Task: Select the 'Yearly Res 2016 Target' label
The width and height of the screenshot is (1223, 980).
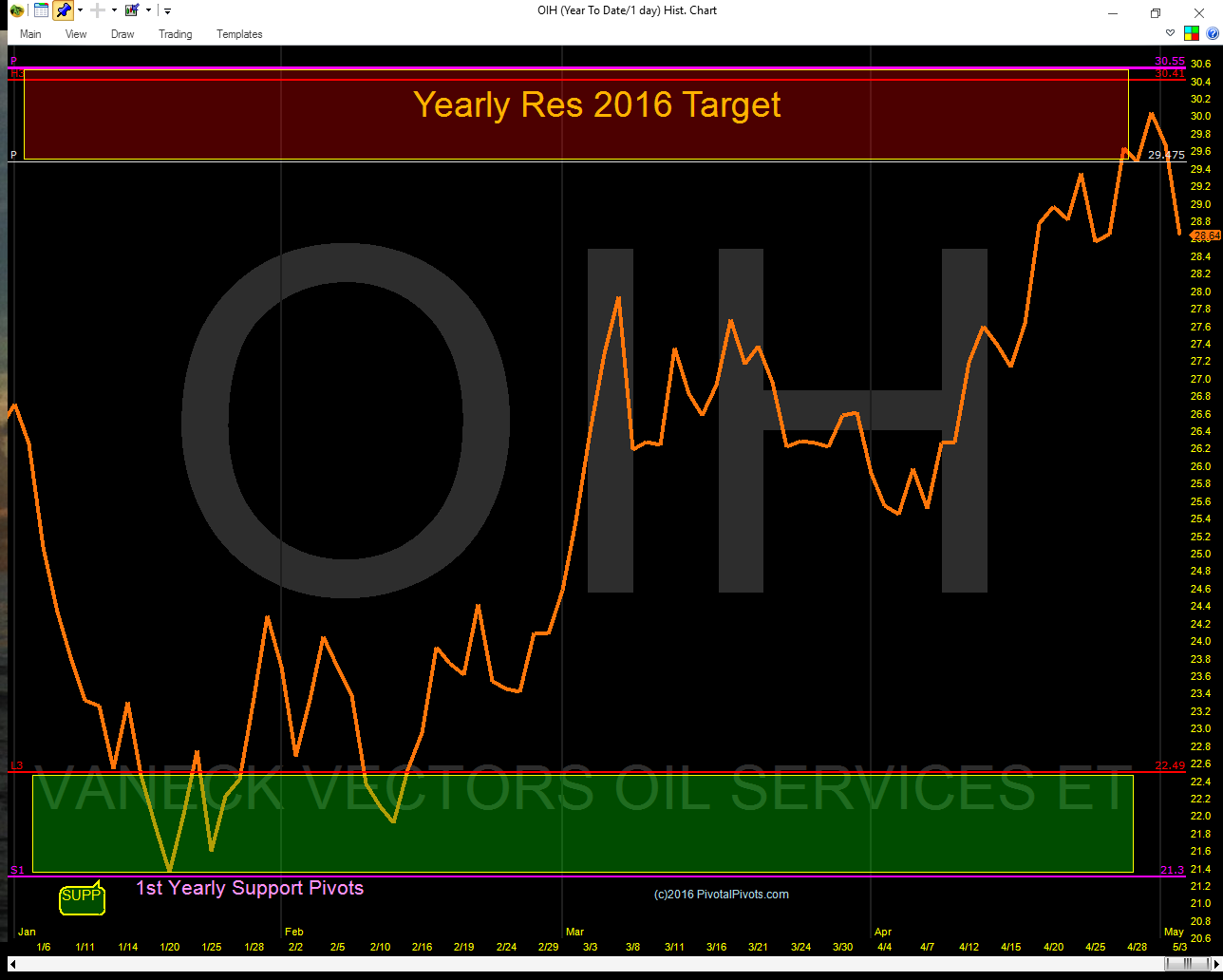Action: (597, 104)
